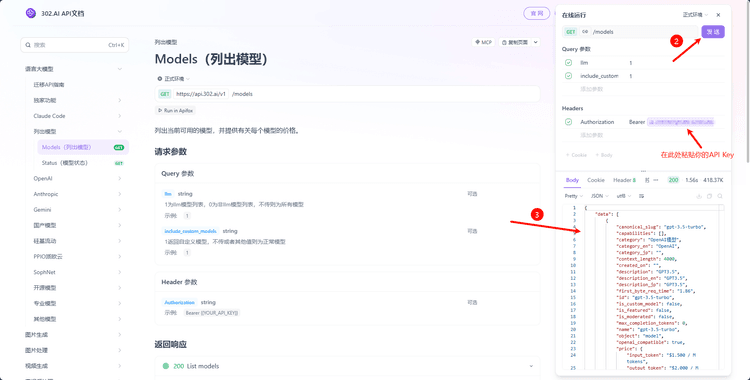Expand the 图片生成 sidebar section
The height and width of the screenshot is (380, 750).
tap(119, 335)
